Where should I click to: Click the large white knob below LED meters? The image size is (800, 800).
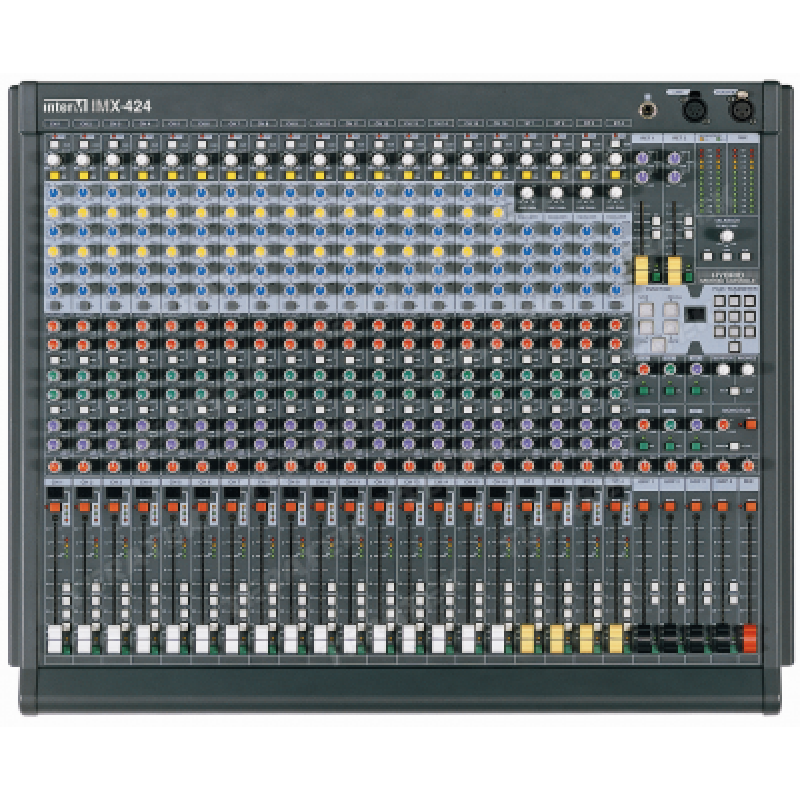tap(727, 236)
